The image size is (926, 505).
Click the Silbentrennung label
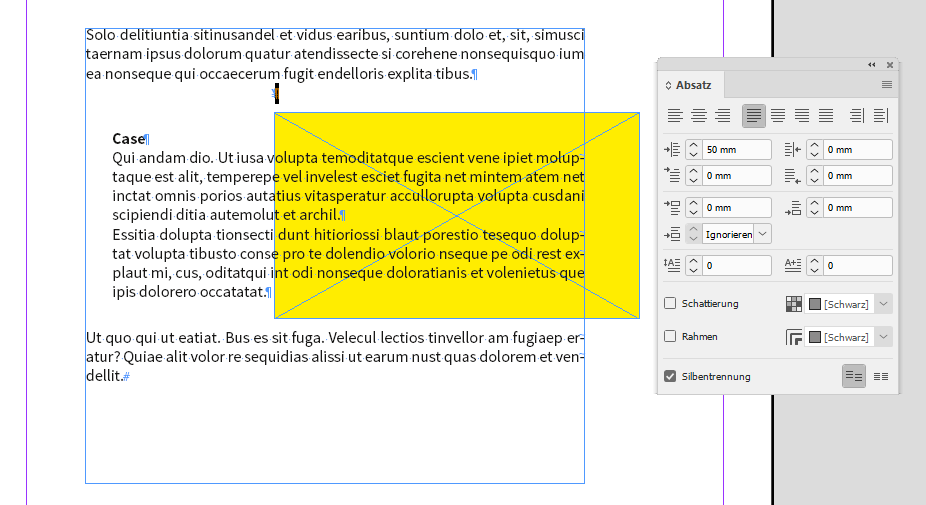[716, 376]
